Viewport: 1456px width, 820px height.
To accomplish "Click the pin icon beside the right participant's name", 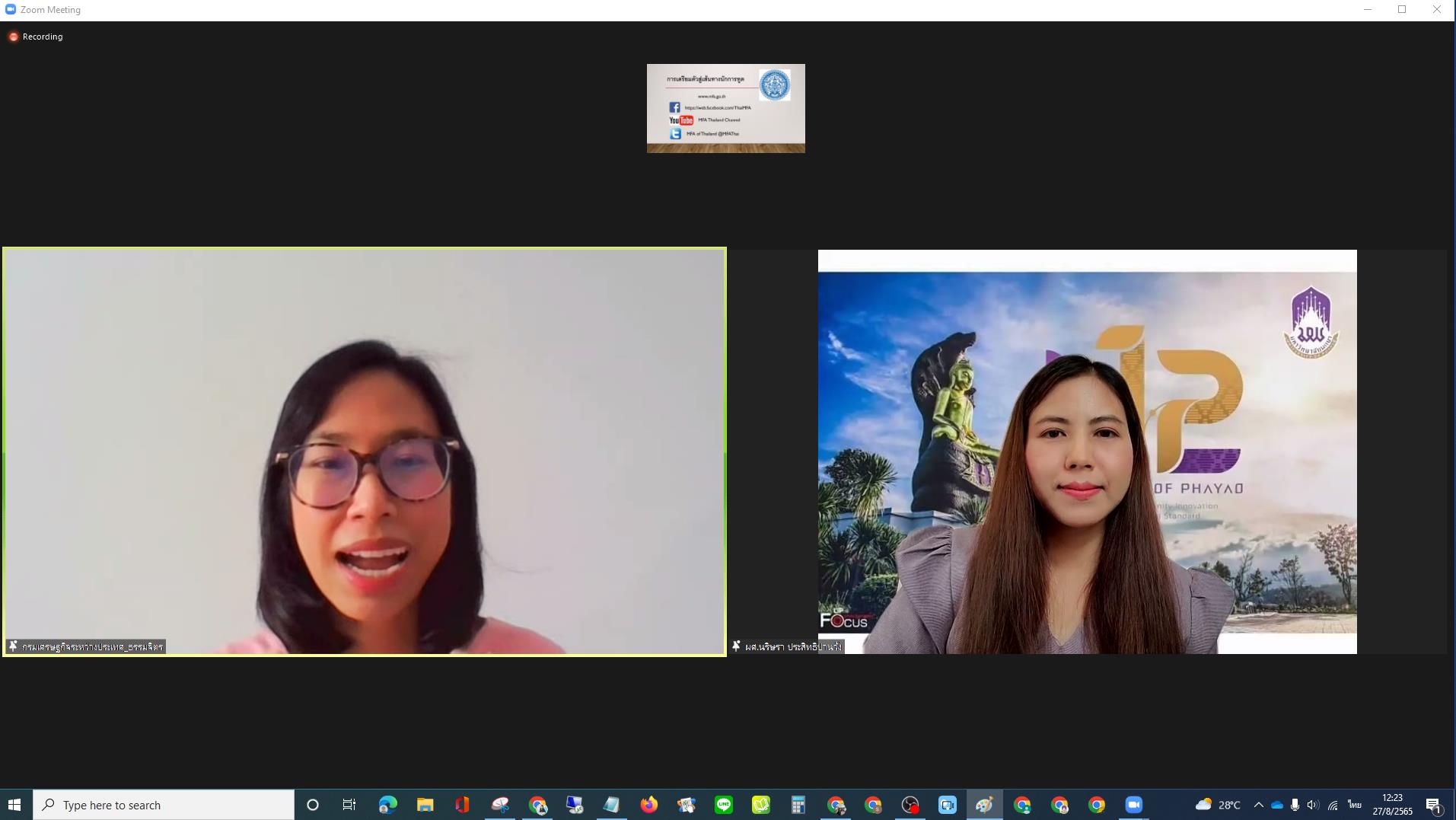I will pos(736,646).
